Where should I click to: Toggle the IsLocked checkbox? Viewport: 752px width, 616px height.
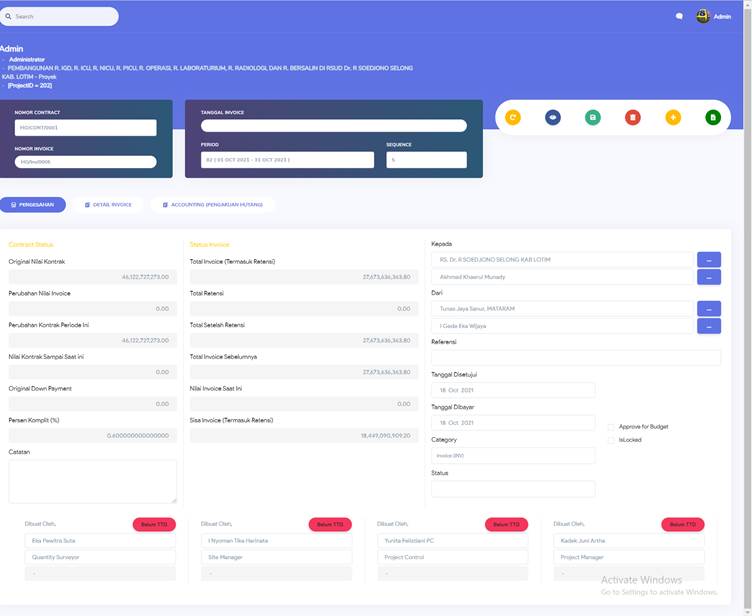pyautogui.click(x=611, y=440)
